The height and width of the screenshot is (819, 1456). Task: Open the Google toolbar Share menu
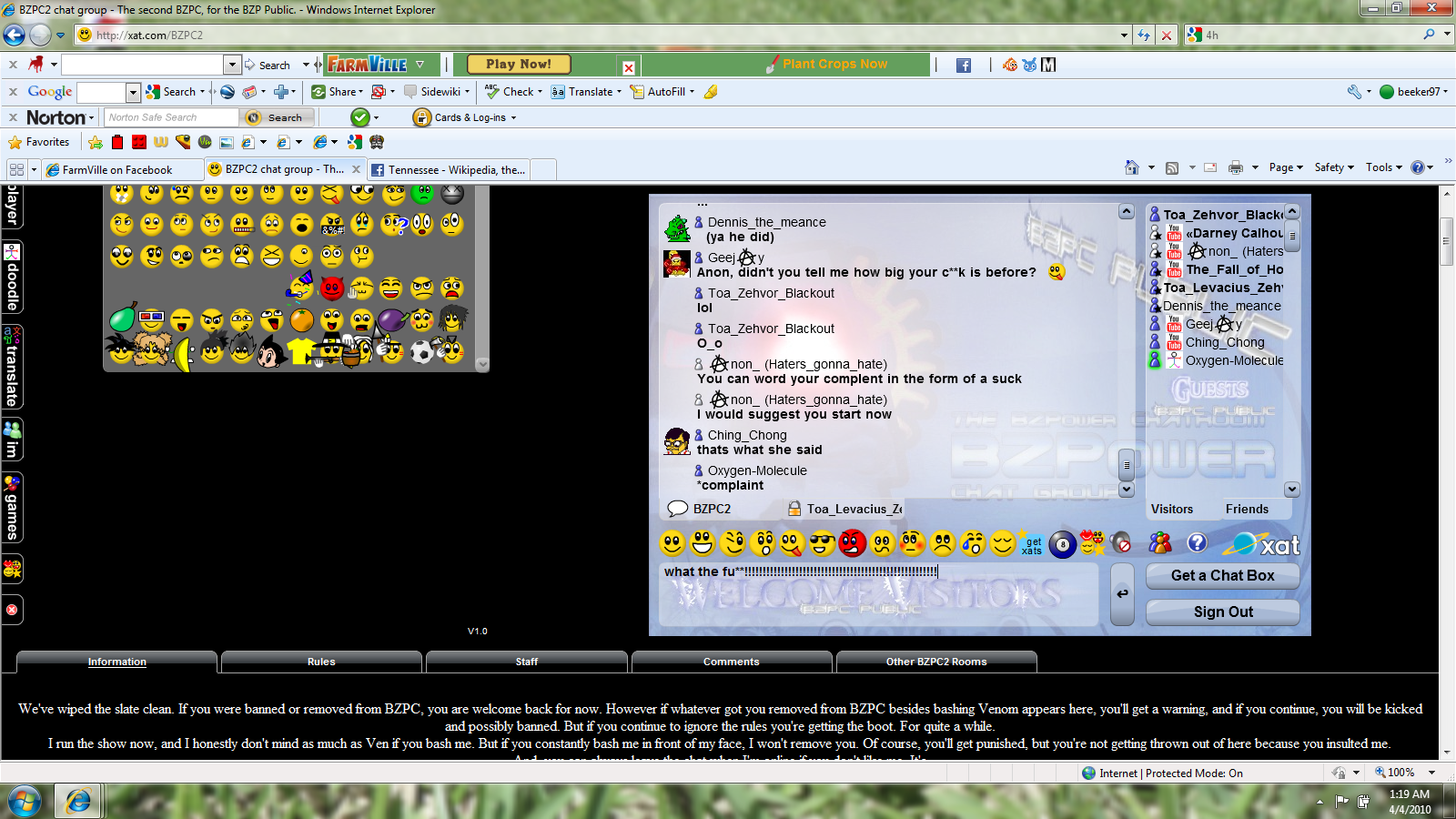[337, 92]
